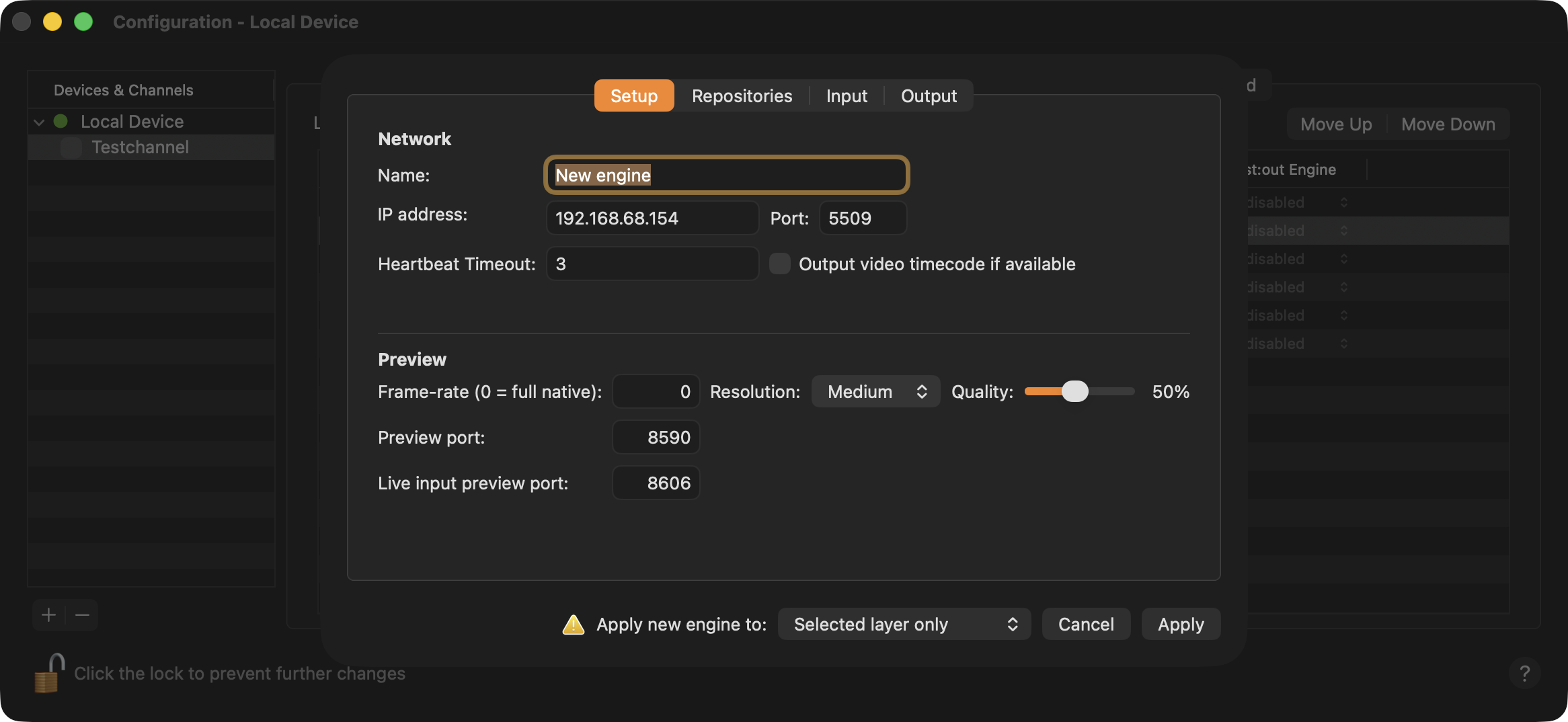Switch to the Output tab
The height and width of the screenshot is (722, 1568).
[929, 96]
